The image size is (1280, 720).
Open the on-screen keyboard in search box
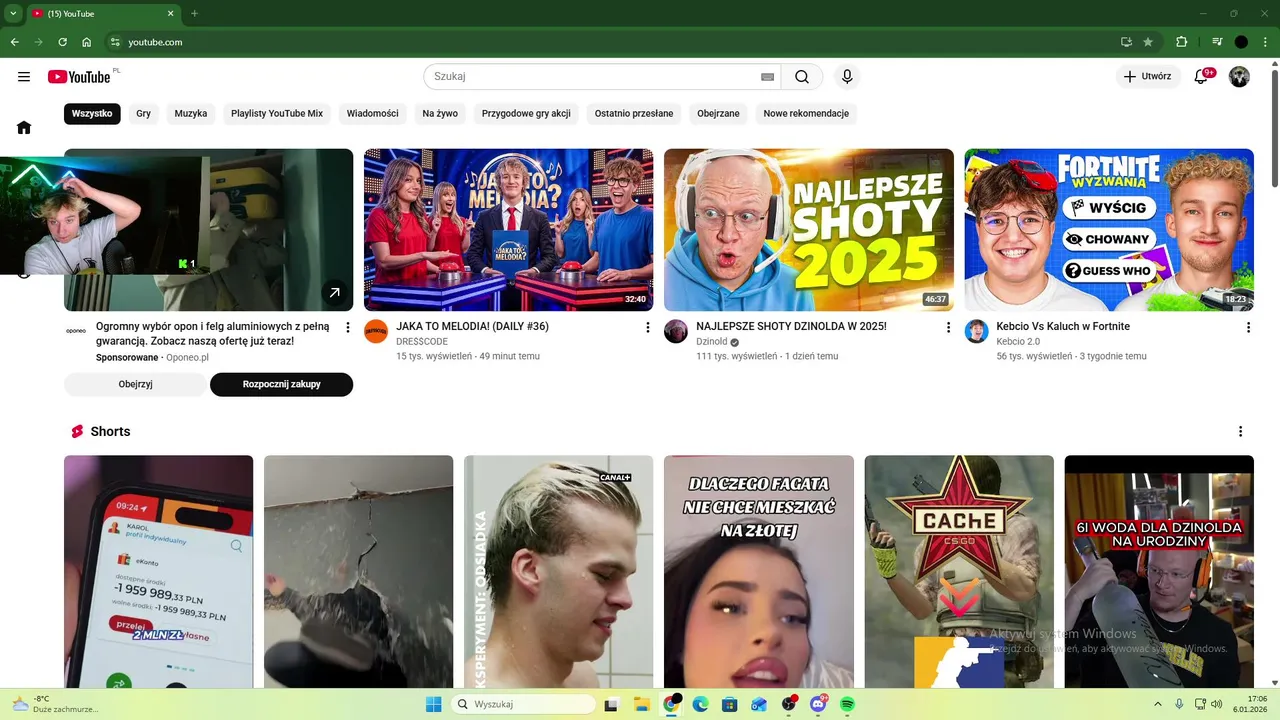(767, 77)
